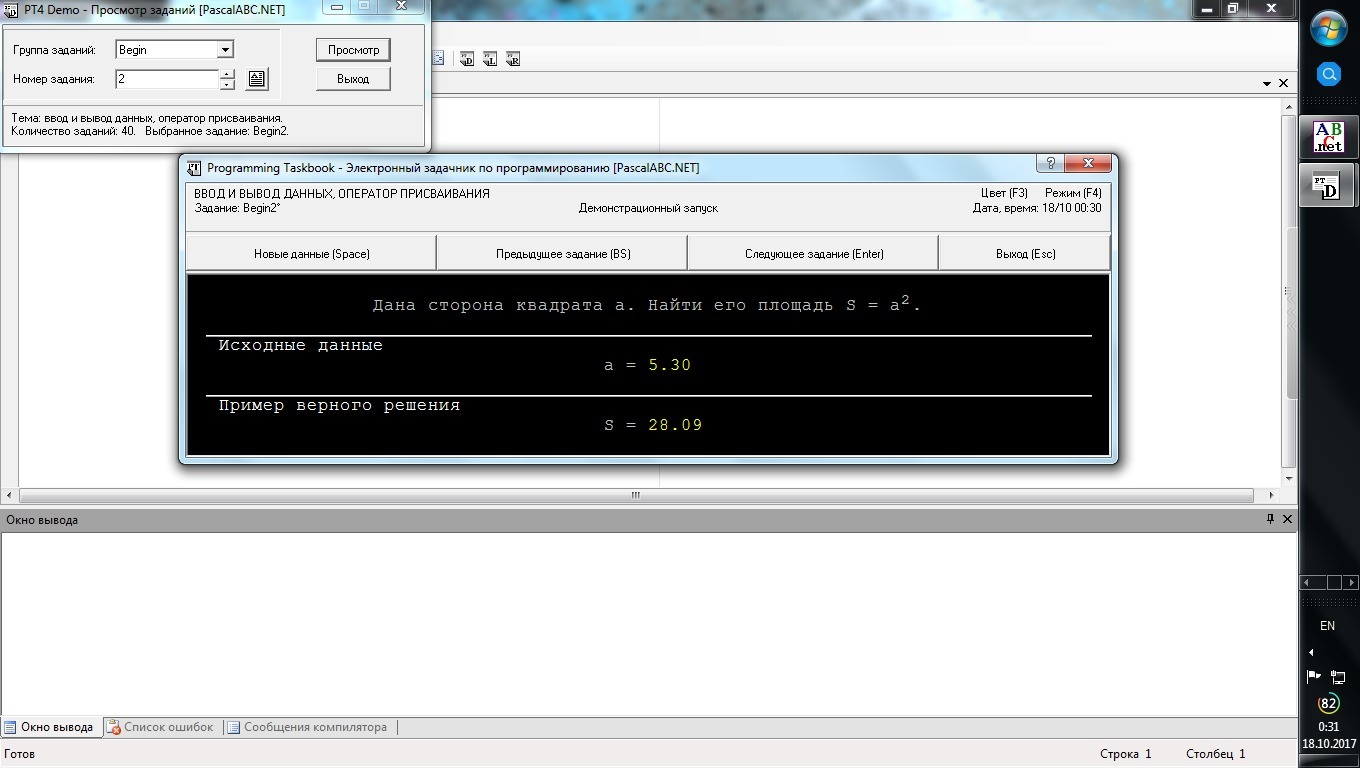Image resolution: width=1360 pixels, height=768 pixels.
Task: Click the Taskbook window title icon
Action: click(x=194, y=168)
